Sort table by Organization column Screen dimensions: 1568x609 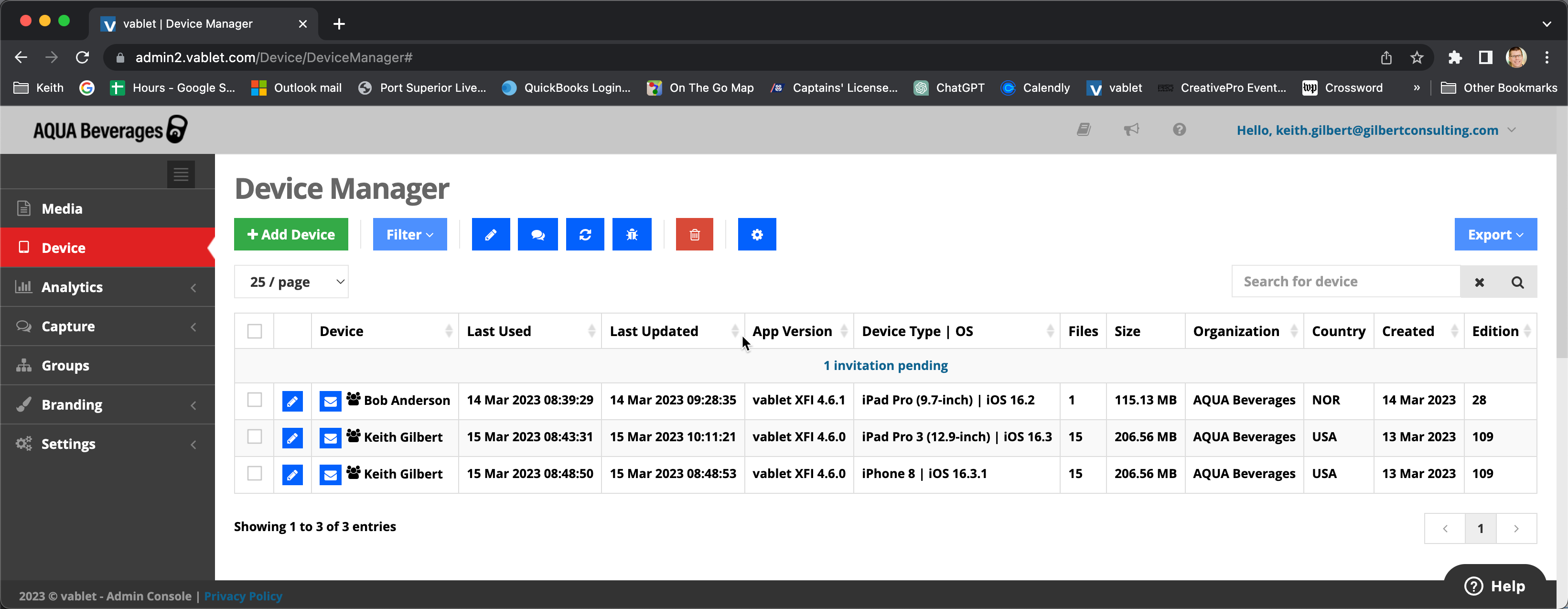pos(1244,331)
